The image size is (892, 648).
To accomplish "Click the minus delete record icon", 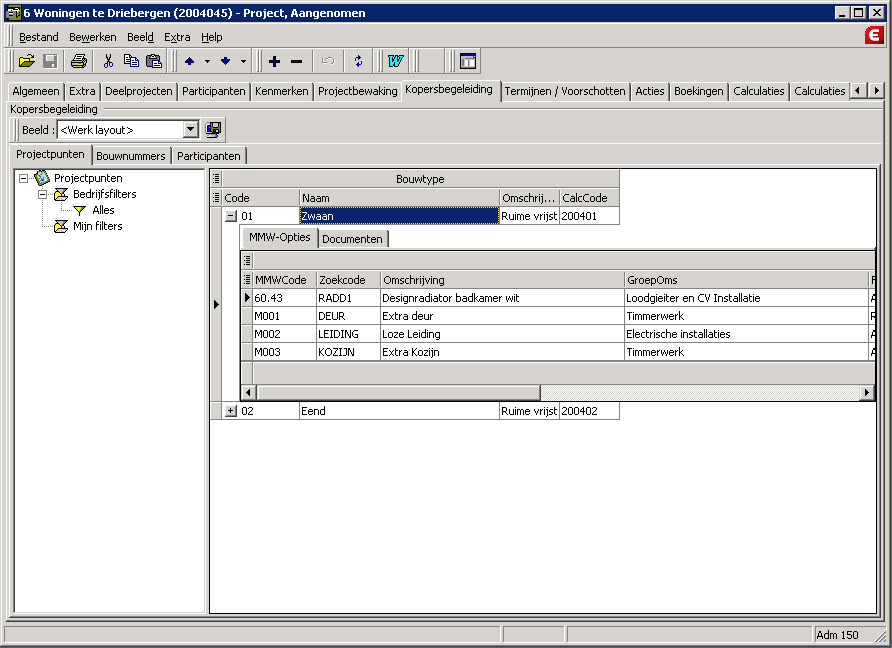I will click(x=296, y=61).
